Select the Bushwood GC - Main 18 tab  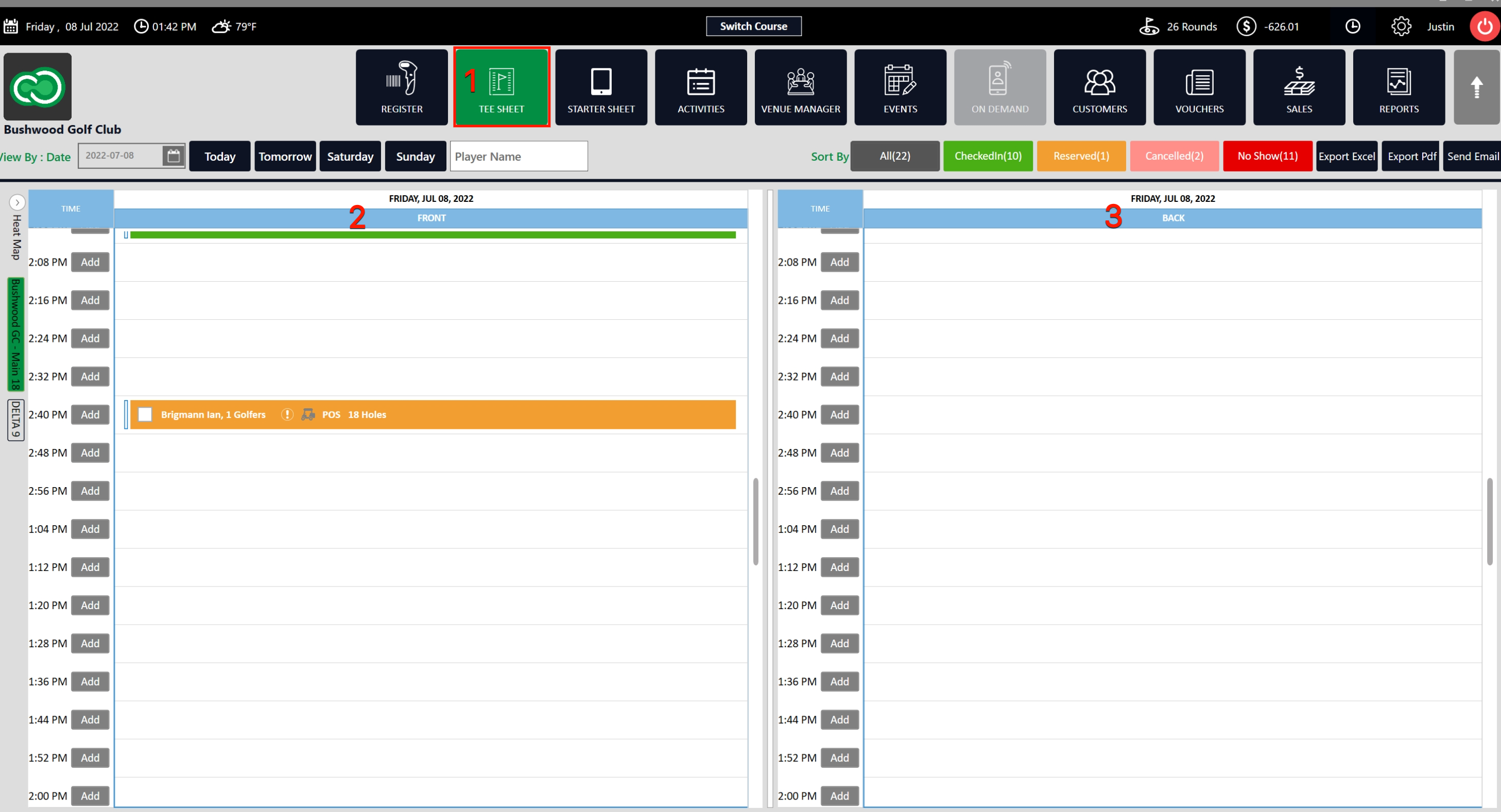16,334
